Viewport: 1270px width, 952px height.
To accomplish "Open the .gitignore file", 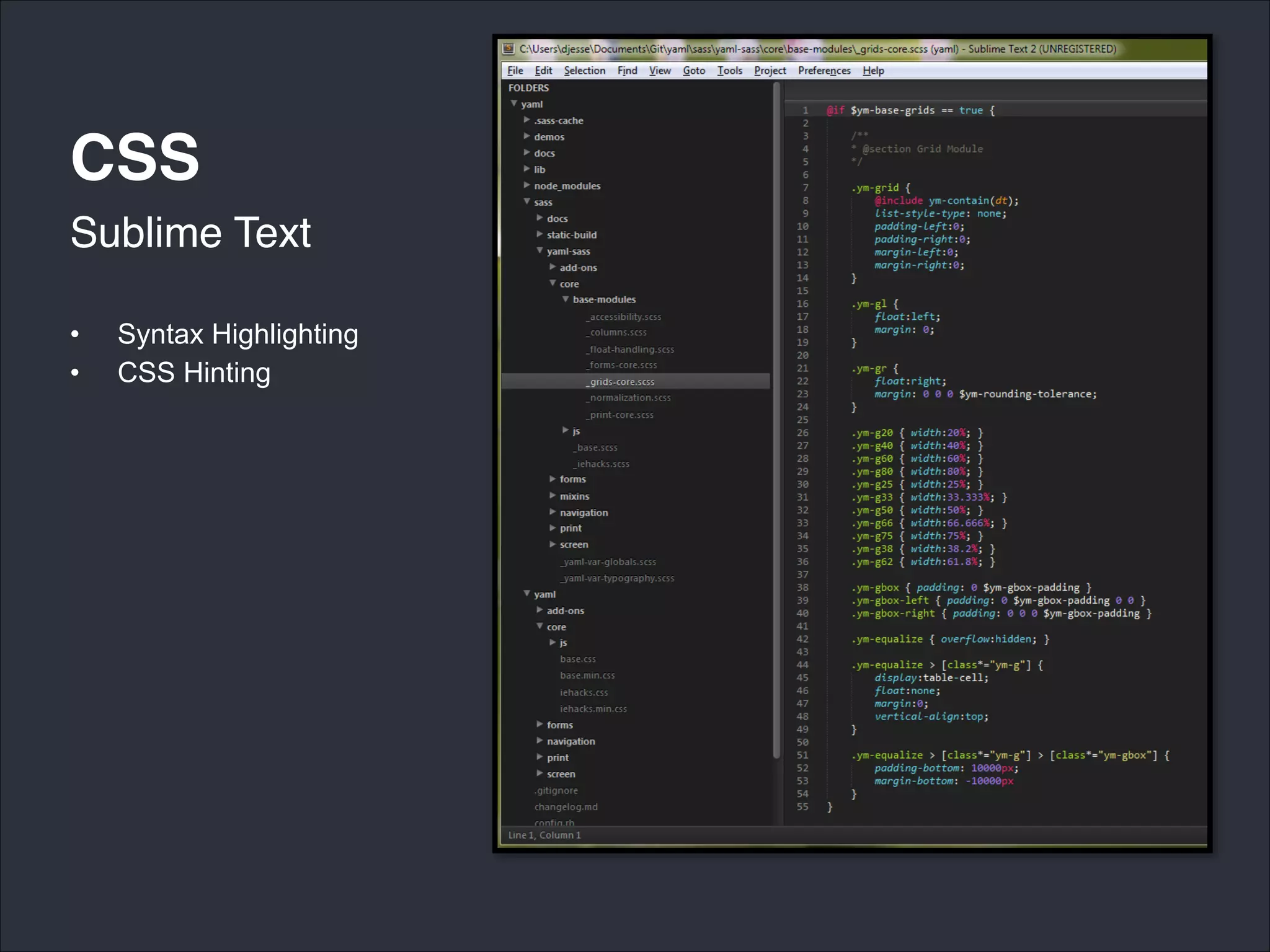I will (x=556, y=790).
